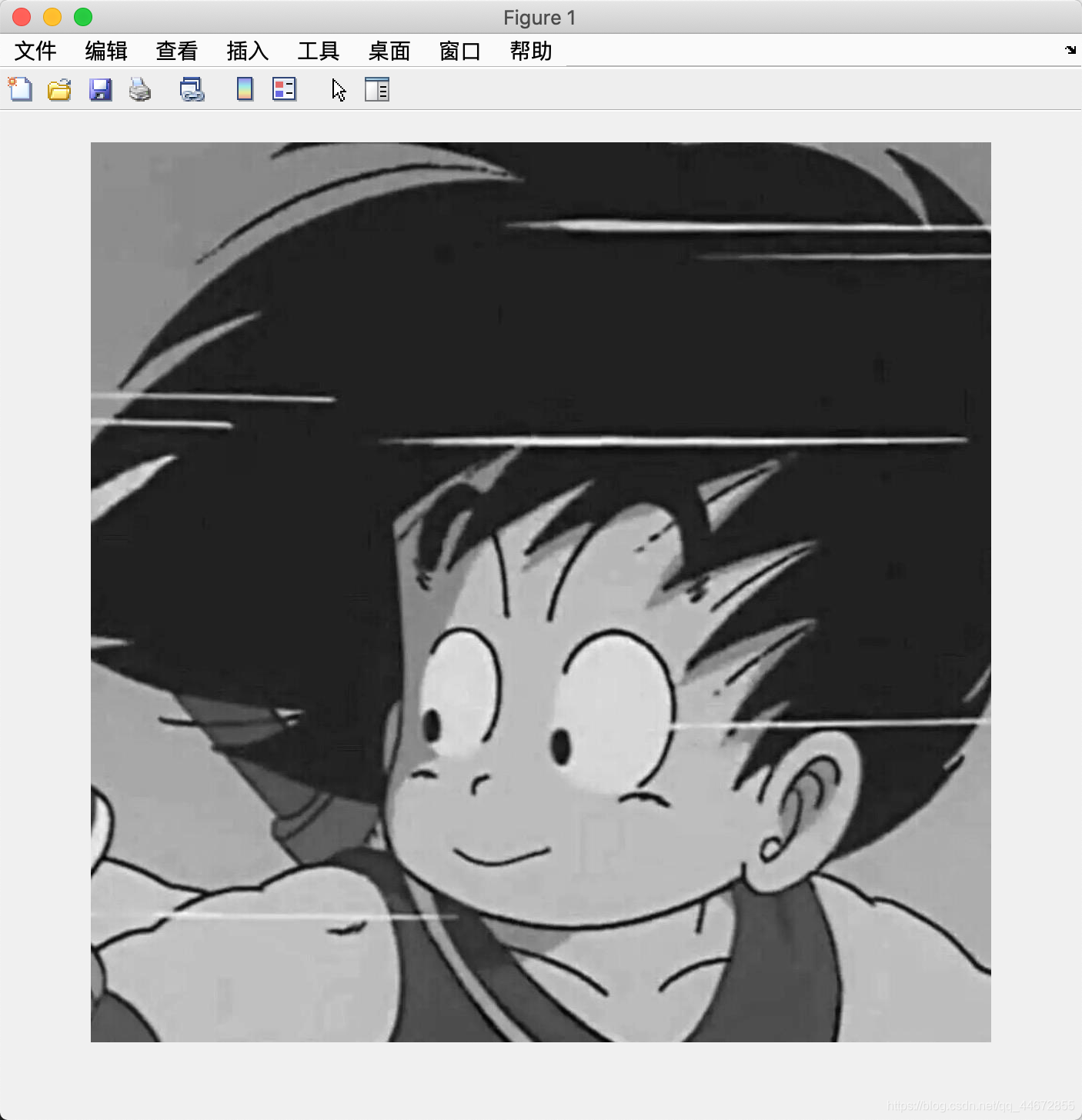Insert a colorbar using the toolbar icon
Viewport: 1082px width, 1120px height.
[245, 90]
